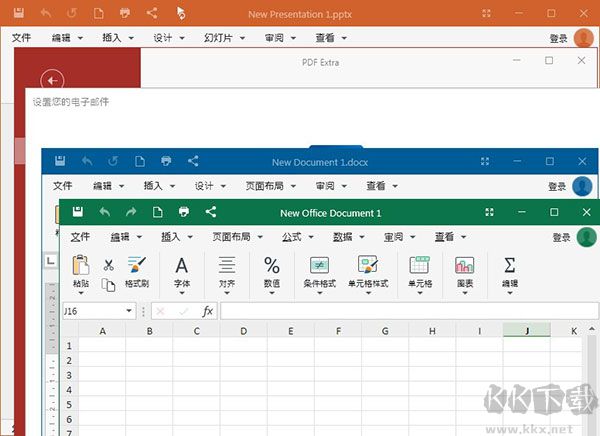Viewport: 600px width, 436px height.
Task: Expand the 审阅 dropdown in the spreadsheet
Action: (413, 237)
